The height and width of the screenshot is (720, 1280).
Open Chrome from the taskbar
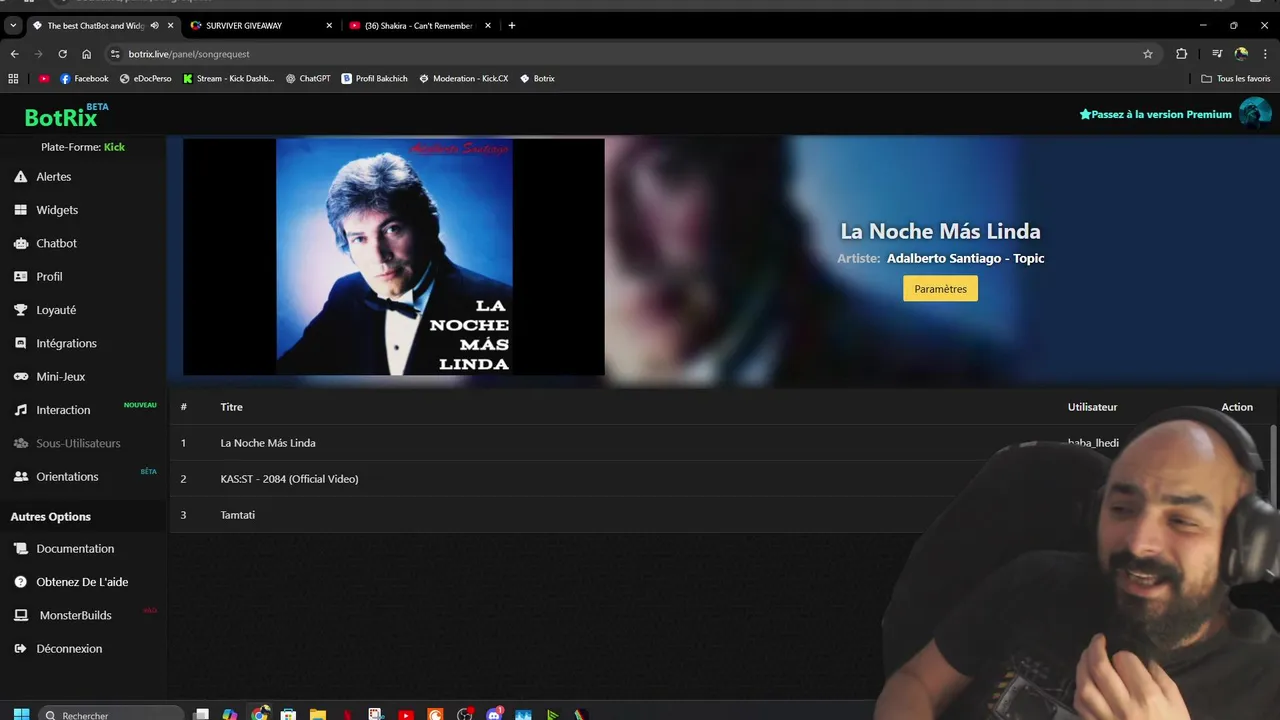pos(260,715)
